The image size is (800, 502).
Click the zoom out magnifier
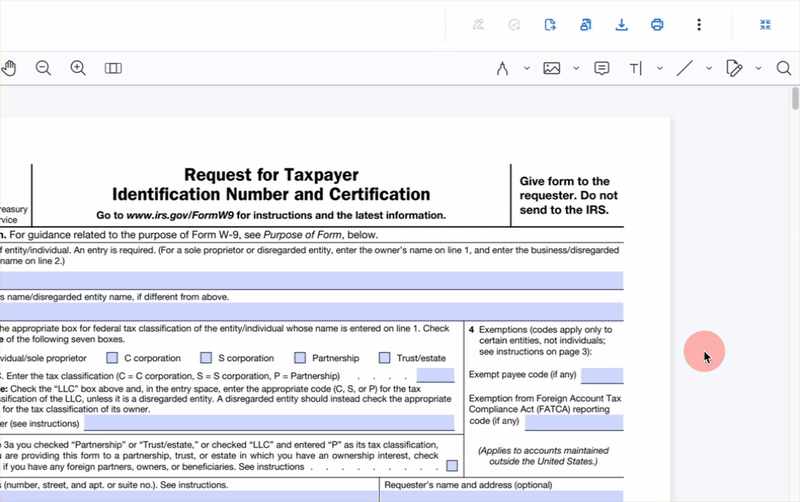tap(43, 68)
